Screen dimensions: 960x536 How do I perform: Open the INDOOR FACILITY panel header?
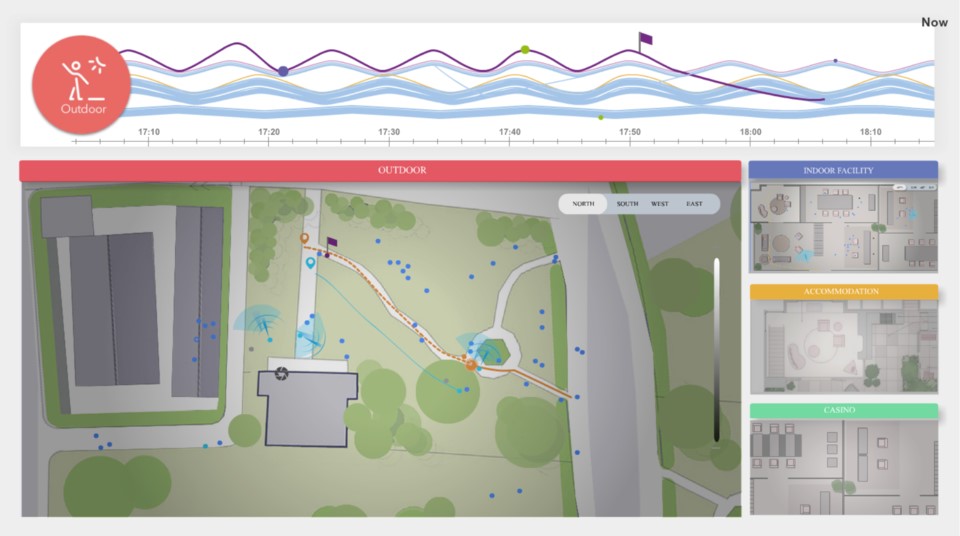click(842, 171)
